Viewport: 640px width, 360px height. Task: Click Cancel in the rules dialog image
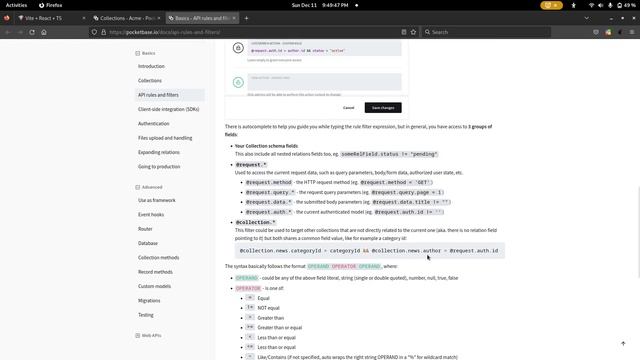[x=349, y=108]
